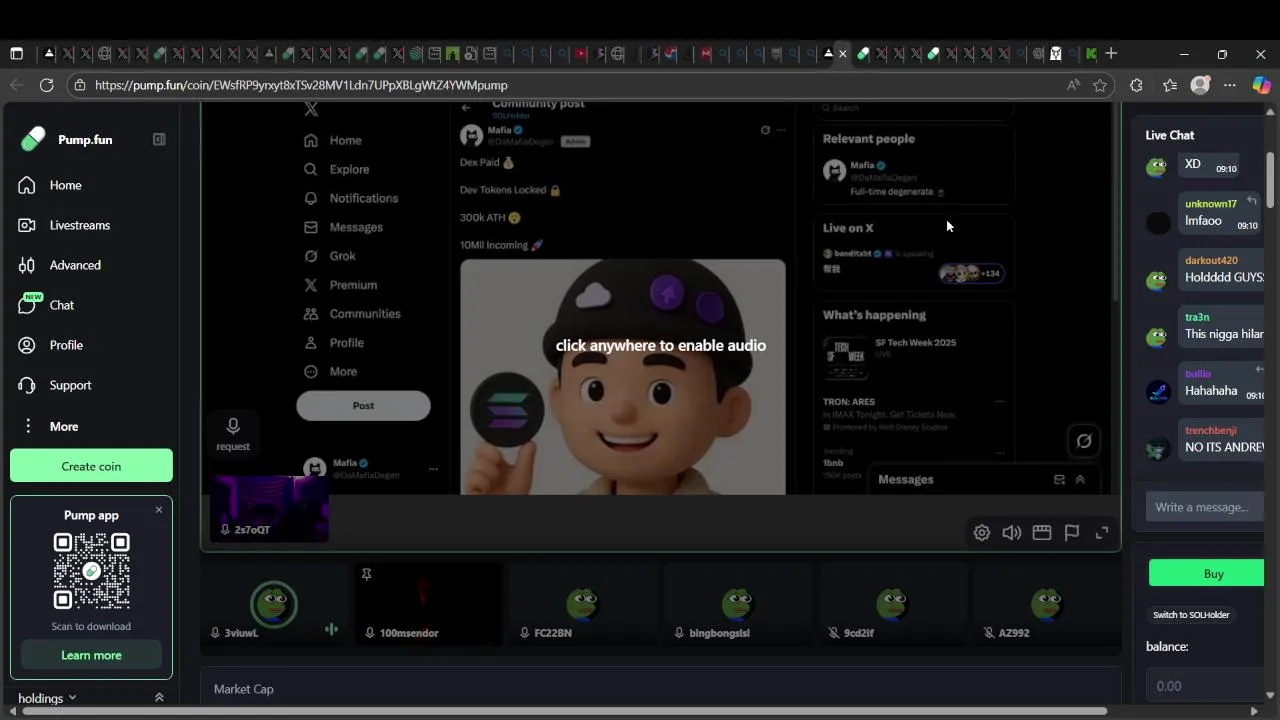Viewport: 1280px width, 720px height.
Task: Add this page to favorites star
Action: [x=1100, y=85]
